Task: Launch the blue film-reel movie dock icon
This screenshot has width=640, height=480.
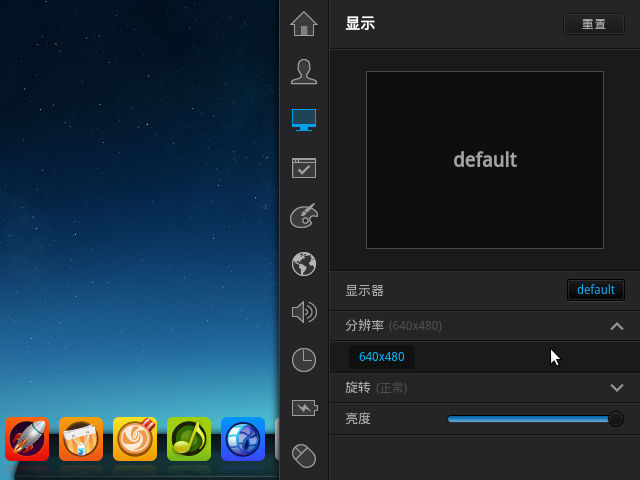Action: click(x=243, y=439)
